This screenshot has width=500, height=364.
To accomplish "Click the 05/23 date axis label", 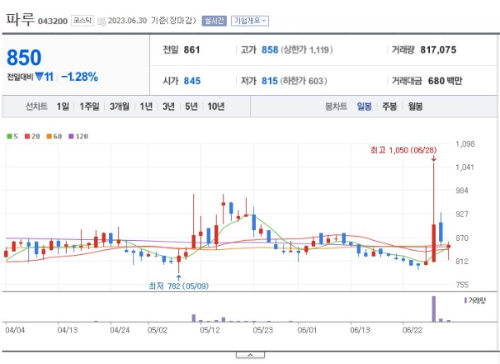I will click(x=263, y=330).
